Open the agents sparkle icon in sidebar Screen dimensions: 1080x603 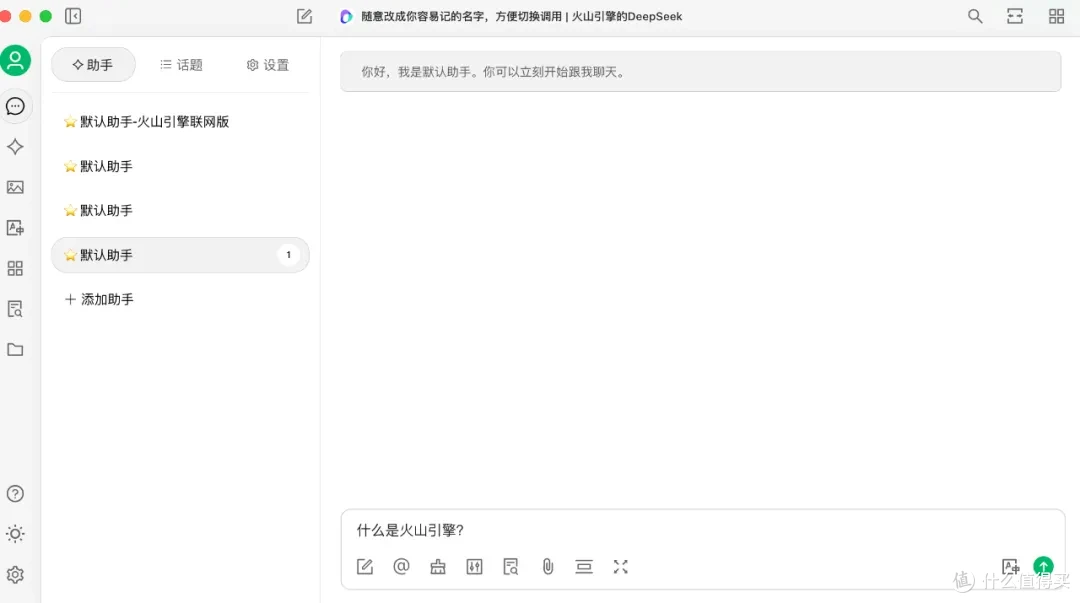tap(15, 147)
